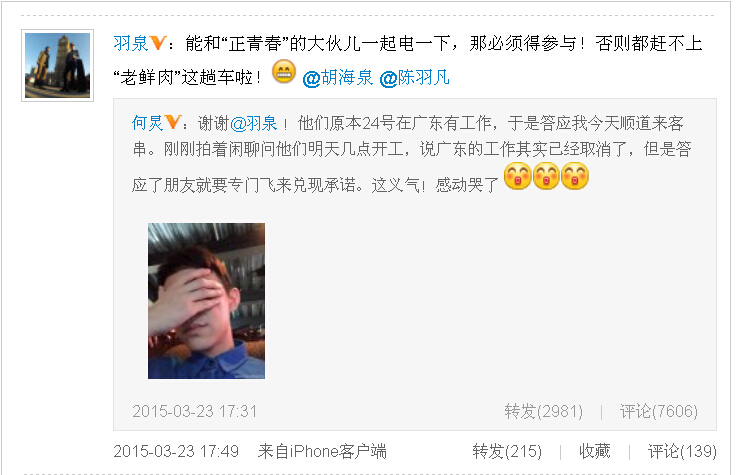Click the first crying emoji after 感动哭了
This screenshot has width=736, height=475.
click(517, 176)
